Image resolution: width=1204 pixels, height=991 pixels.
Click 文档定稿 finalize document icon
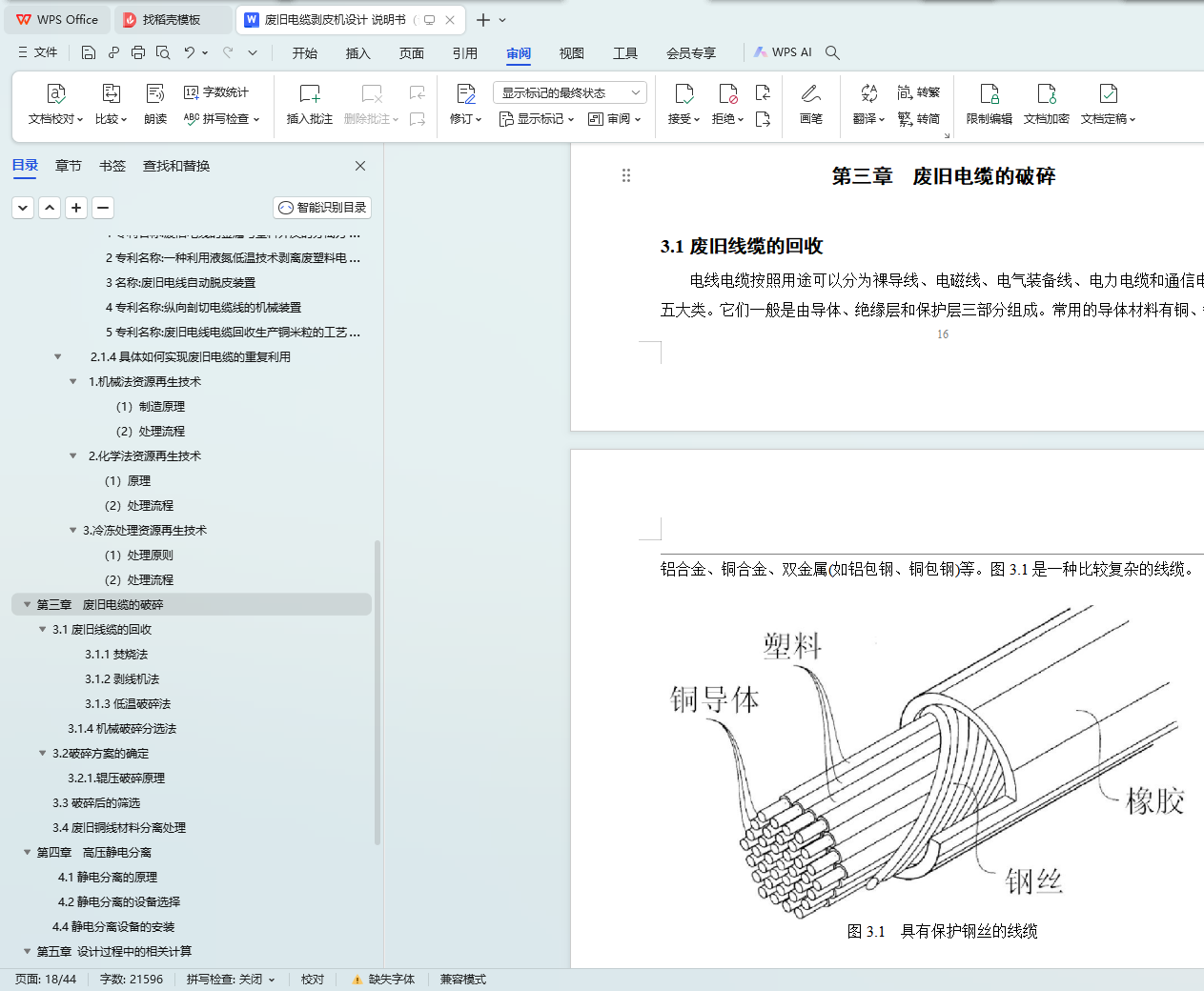(x=1108, y=93)
